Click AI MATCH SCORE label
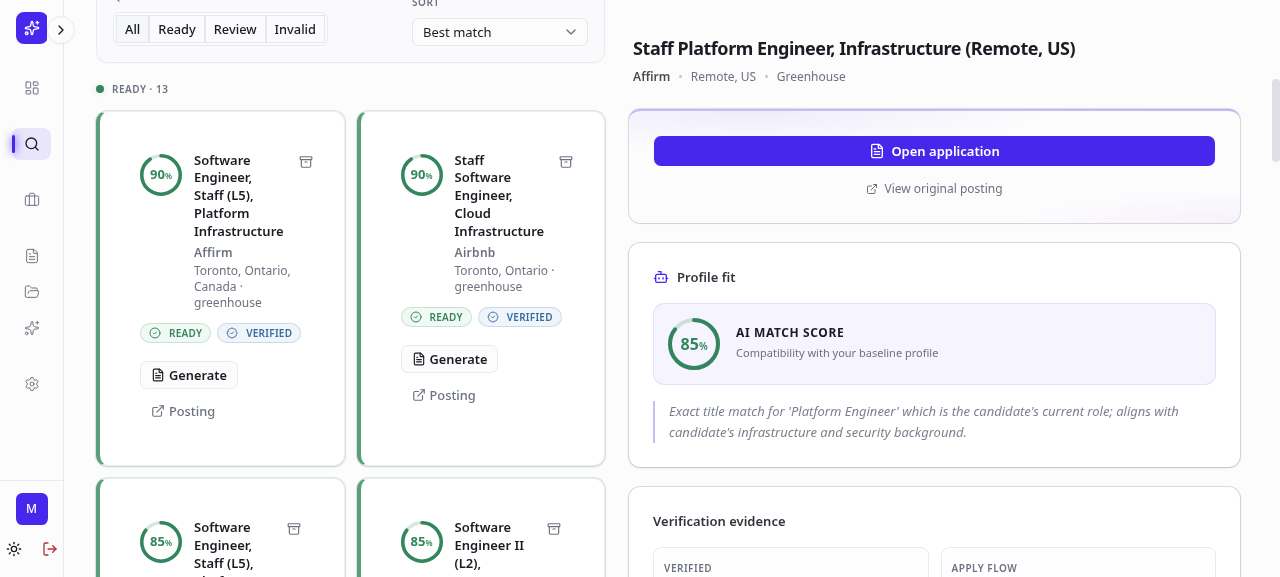The height and width of the screenshot is (577, 1280). (790, 332)
